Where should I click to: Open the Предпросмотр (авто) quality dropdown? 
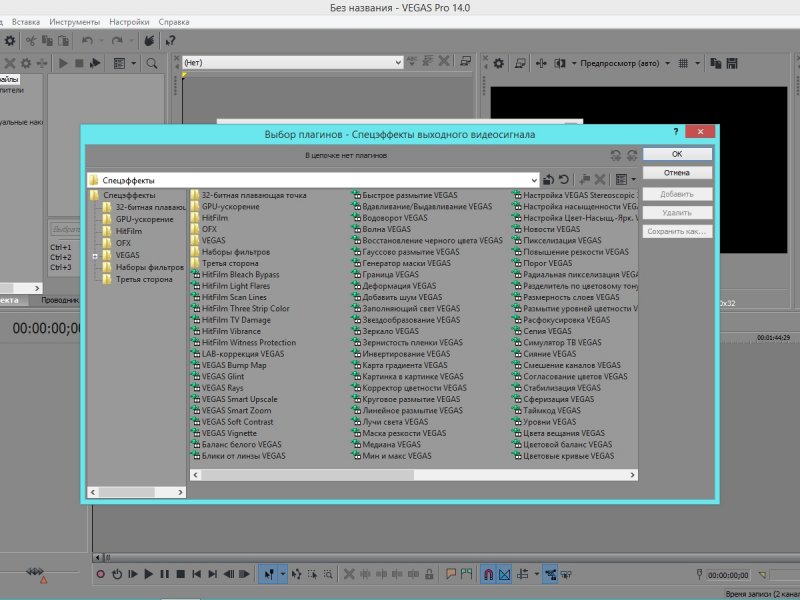(x=667, y=63)
